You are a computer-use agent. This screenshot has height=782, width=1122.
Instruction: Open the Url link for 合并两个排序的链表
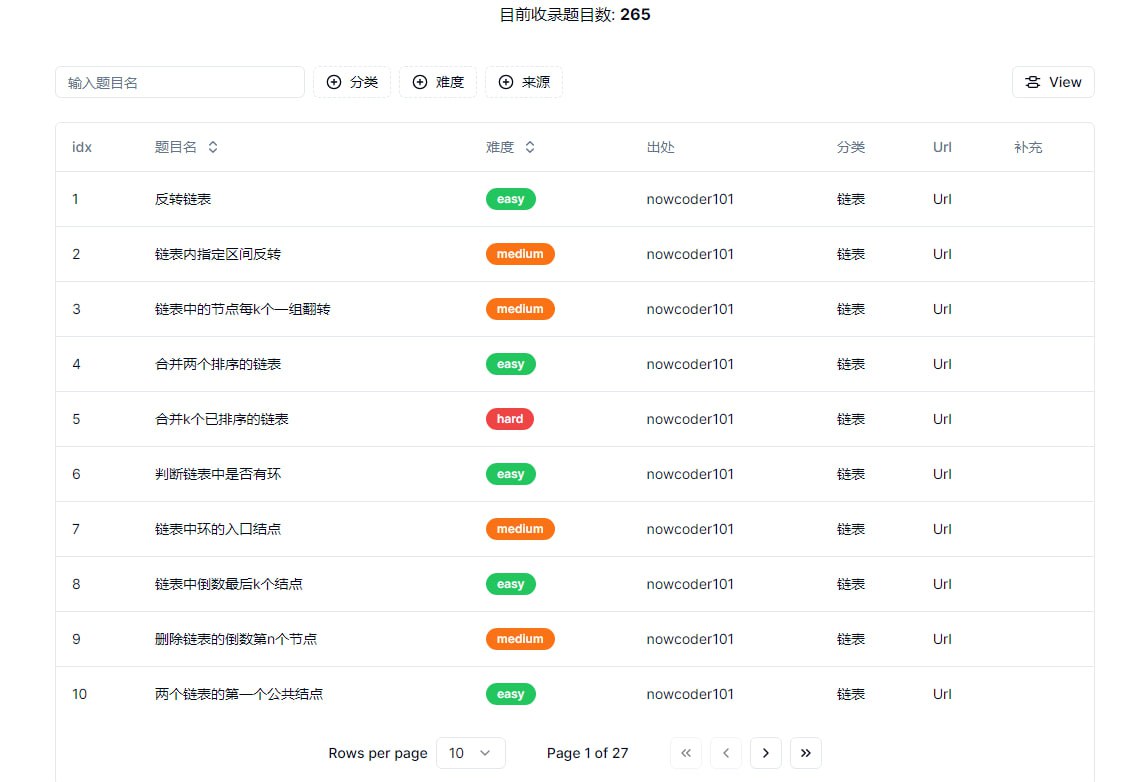pos(942,364)
